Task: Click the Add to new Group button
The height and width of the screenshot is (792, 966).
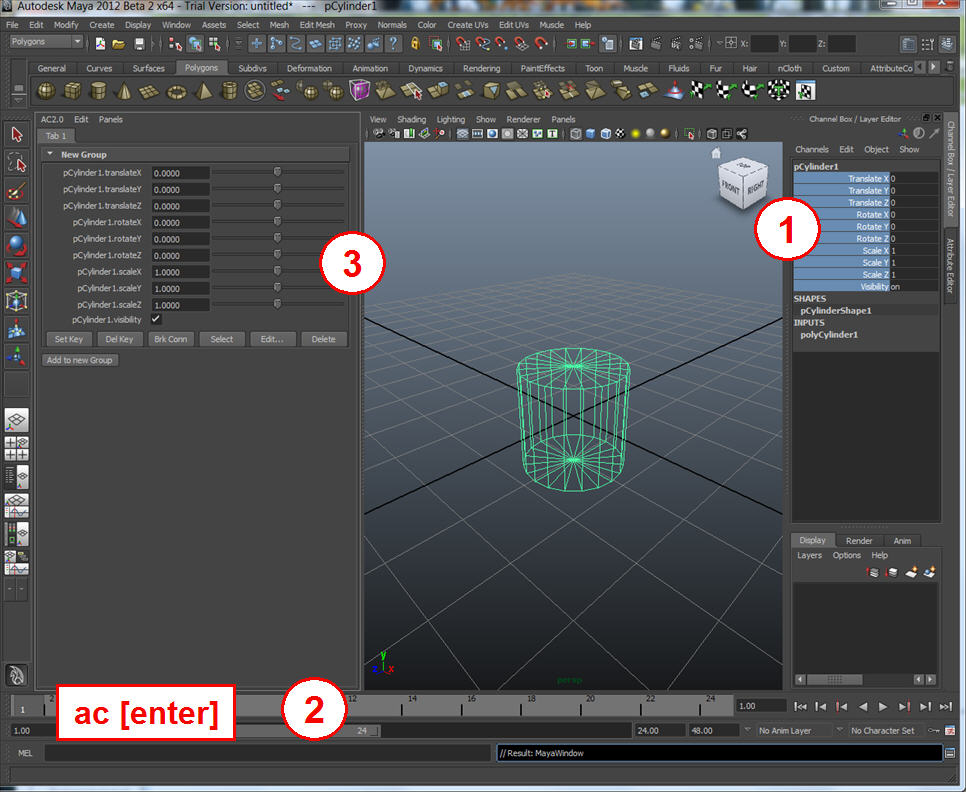Action: click(x=80, y=360)
